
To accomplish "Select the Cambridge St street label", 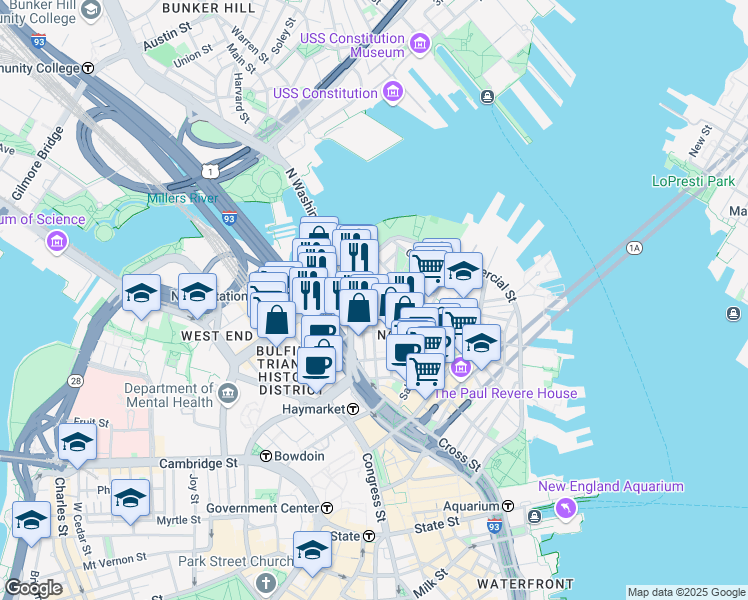I will [x=198, y=464].
